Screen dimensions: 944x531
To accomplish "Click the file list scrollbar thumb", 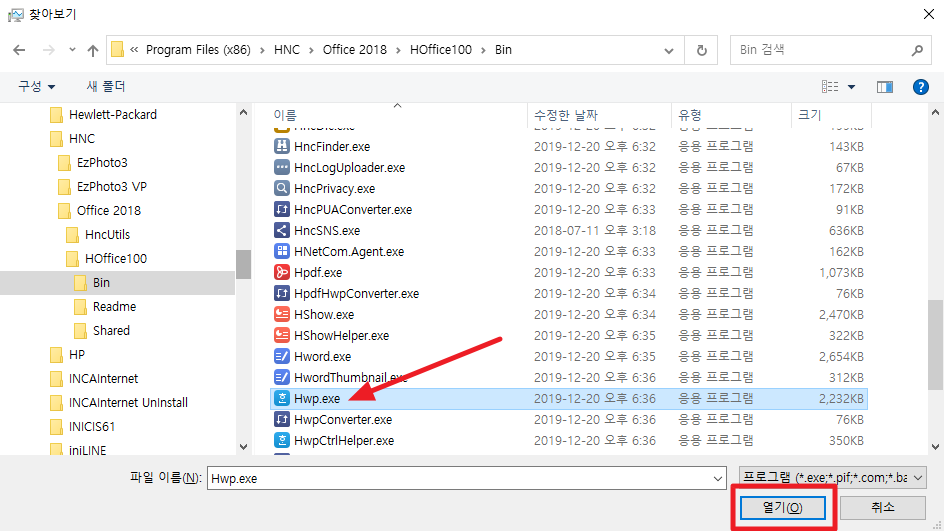I will point(935,345).
